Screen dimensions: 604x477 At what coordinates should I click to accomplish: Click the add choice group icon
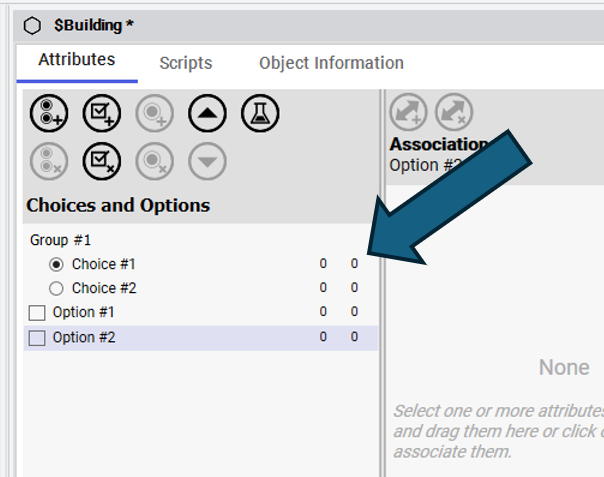(48, 114)
